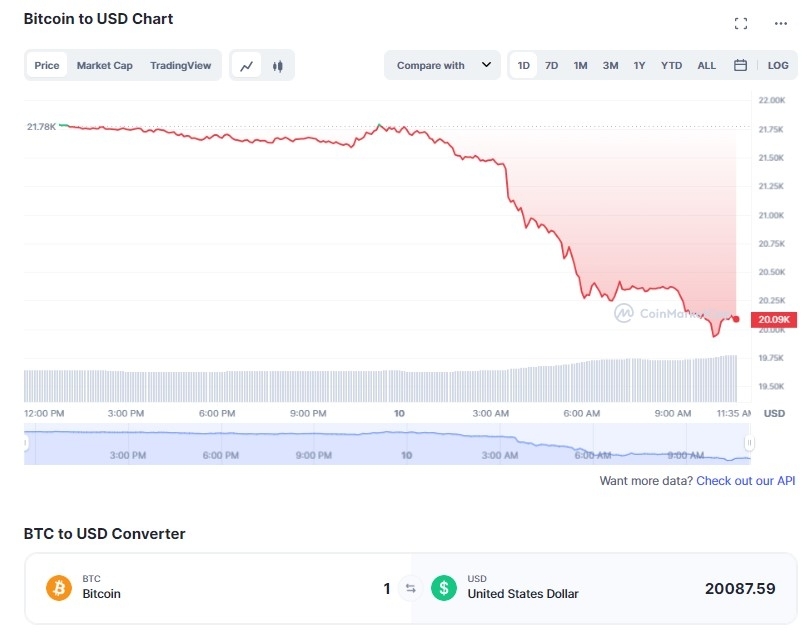
Task: Toggle LOG scale on the chart
Action: pos(778,65)
